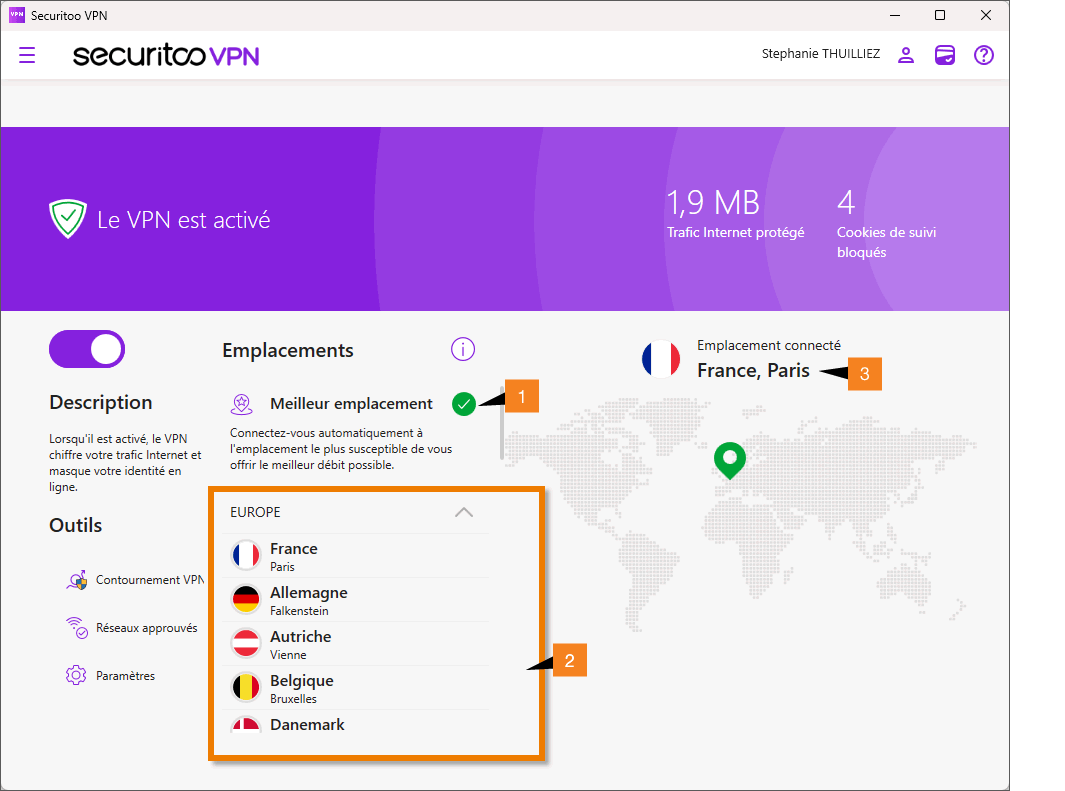
Task: Select Belgique Bruxelles location
Action: (356, 688)
